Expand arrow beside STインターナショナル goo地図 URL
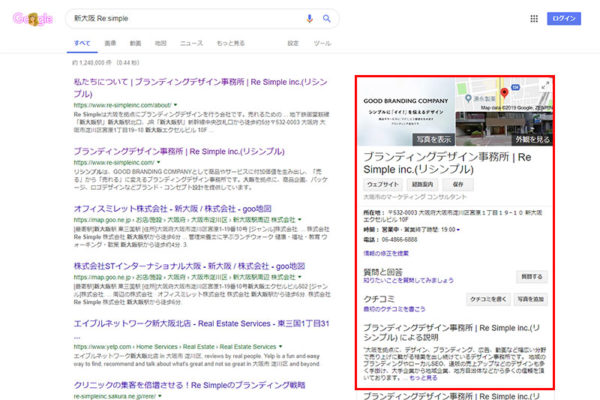The image size is (600, 400). coord(300,277)
